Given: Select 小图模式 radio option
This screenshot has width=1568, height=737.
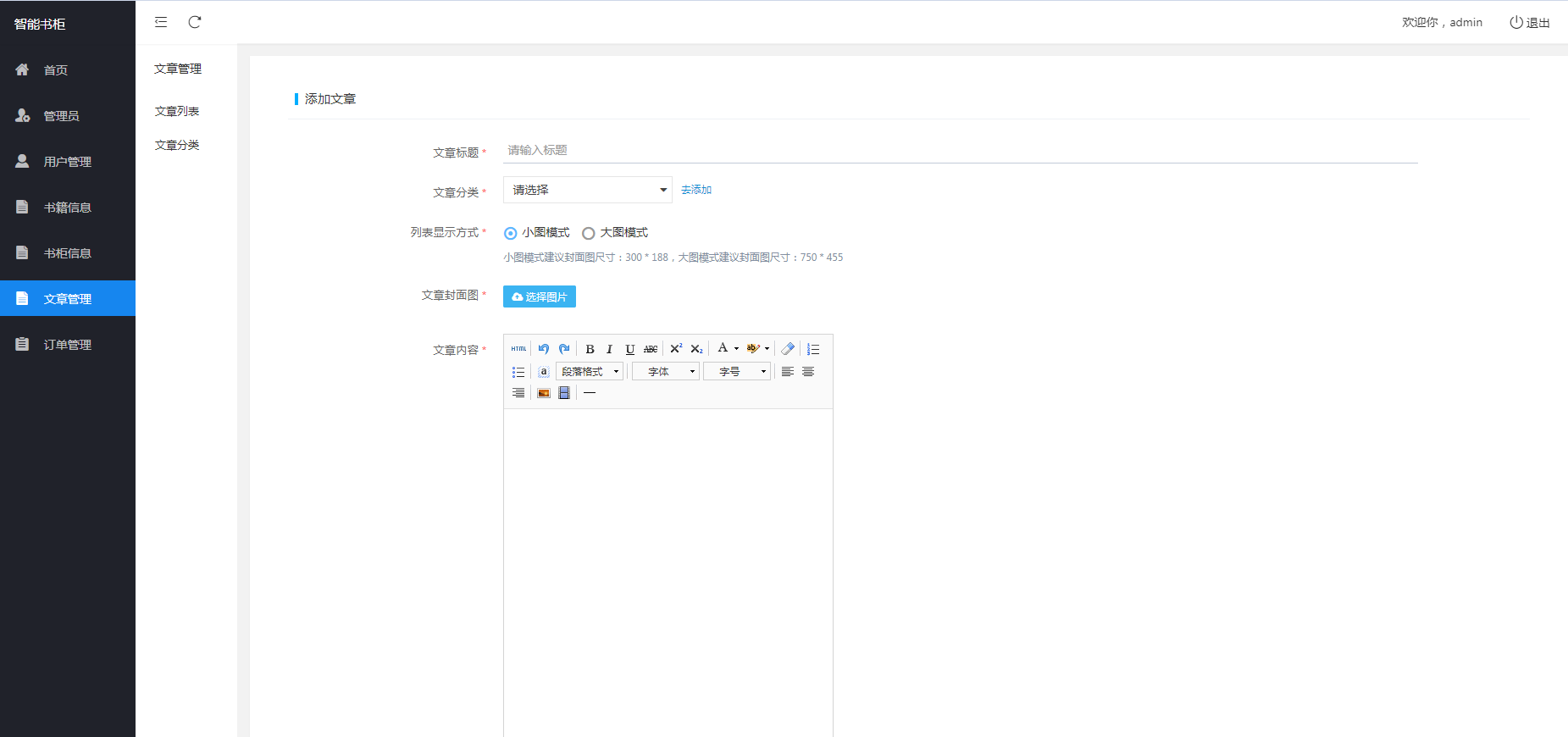Looking at the screenshot, I should pos(511,233).
